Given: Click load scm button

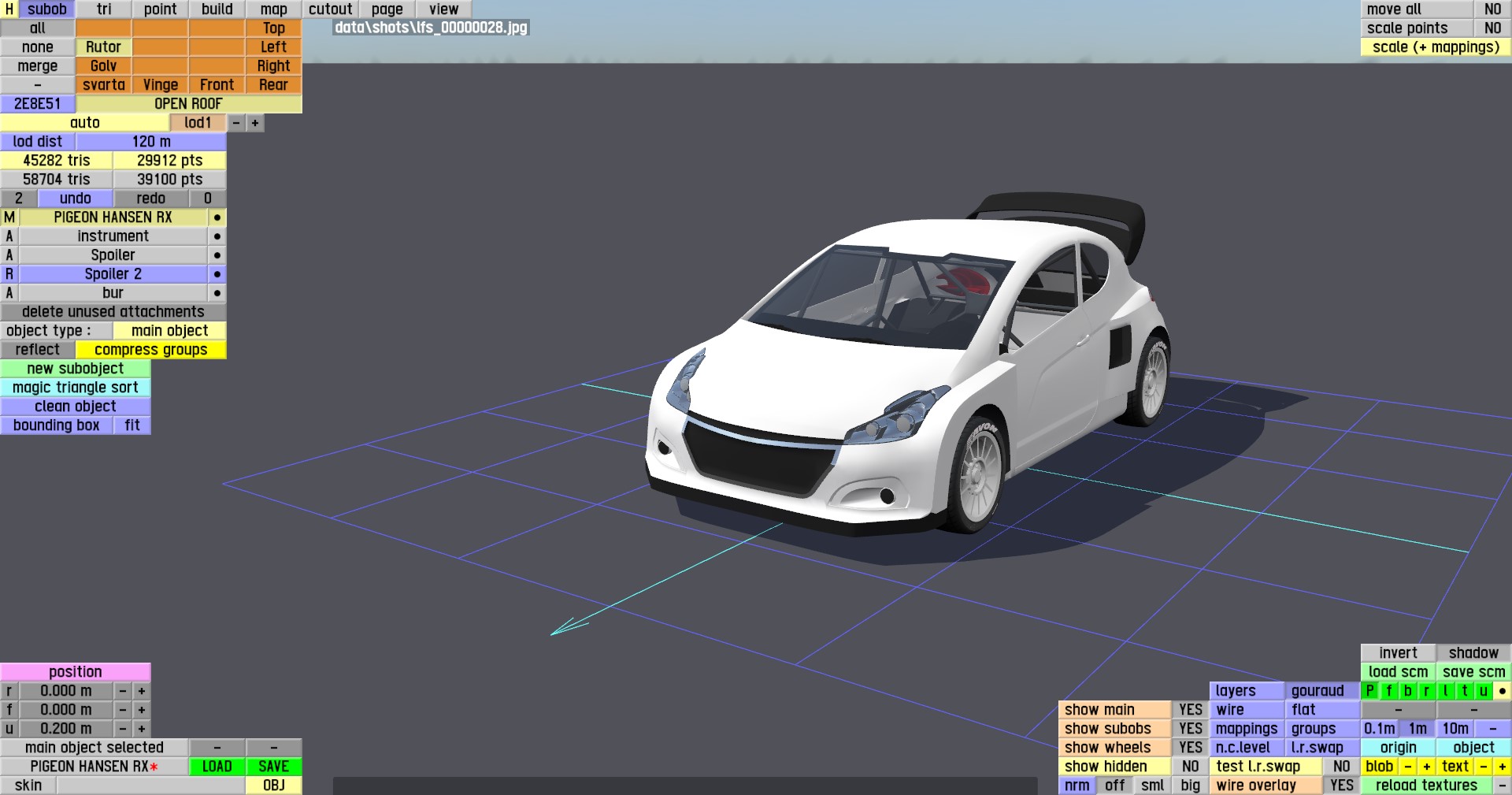Looking at the screenshot, I should click(x=1399, y=672).
